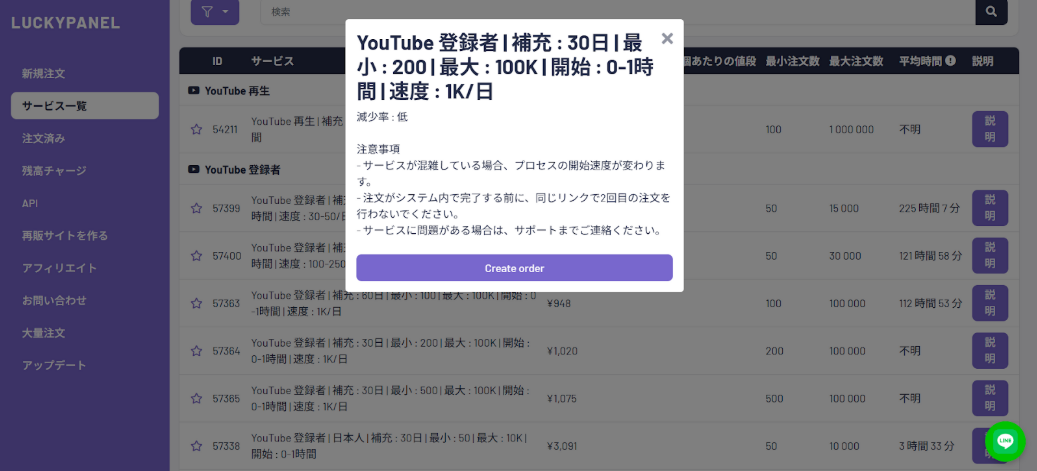Star service ID 57365
The height and width of the screenshot is (471, 1037).
click(x=196, y=398)
